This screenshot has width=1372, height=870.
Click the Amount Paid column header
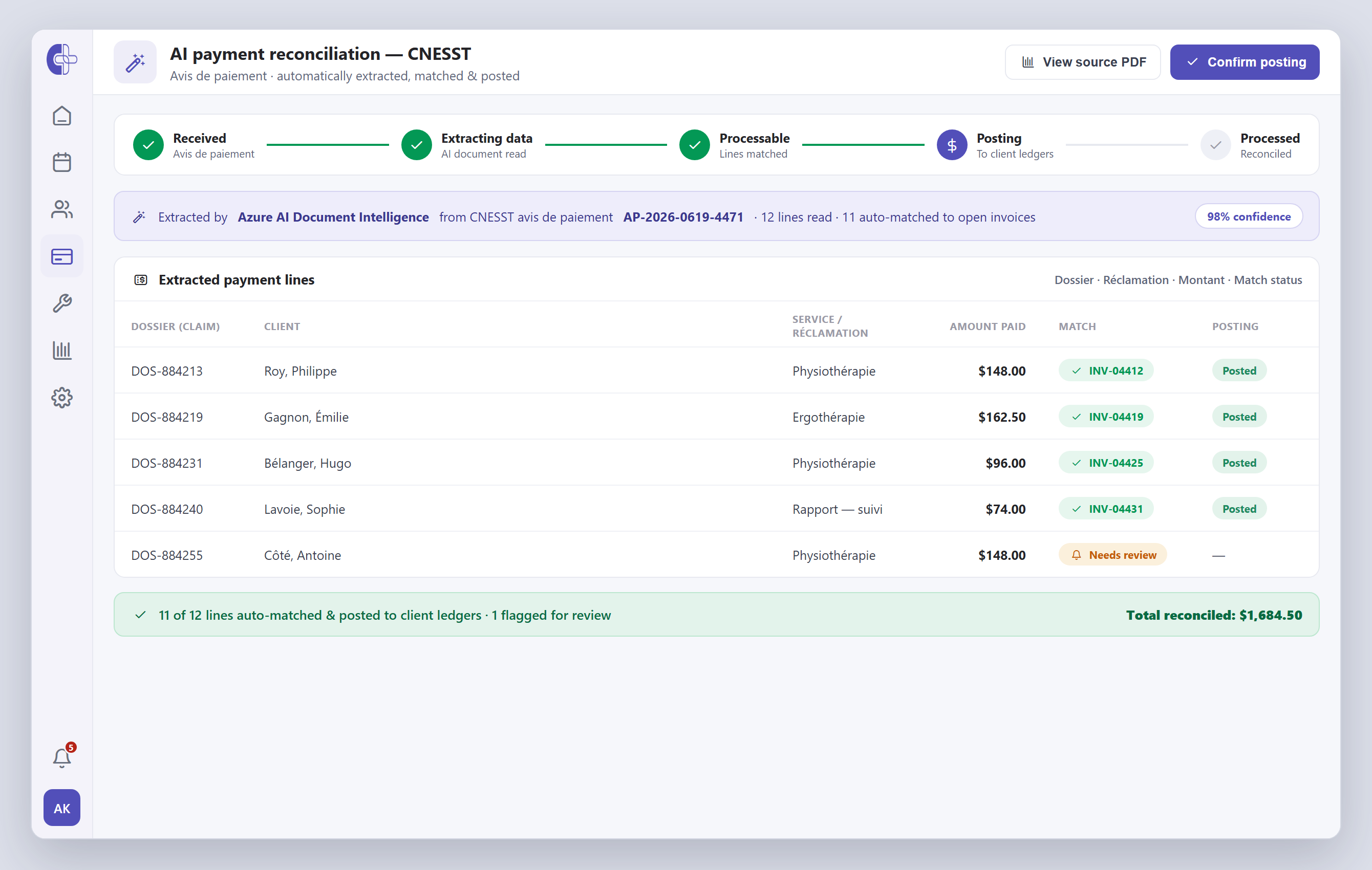[988, 327]
